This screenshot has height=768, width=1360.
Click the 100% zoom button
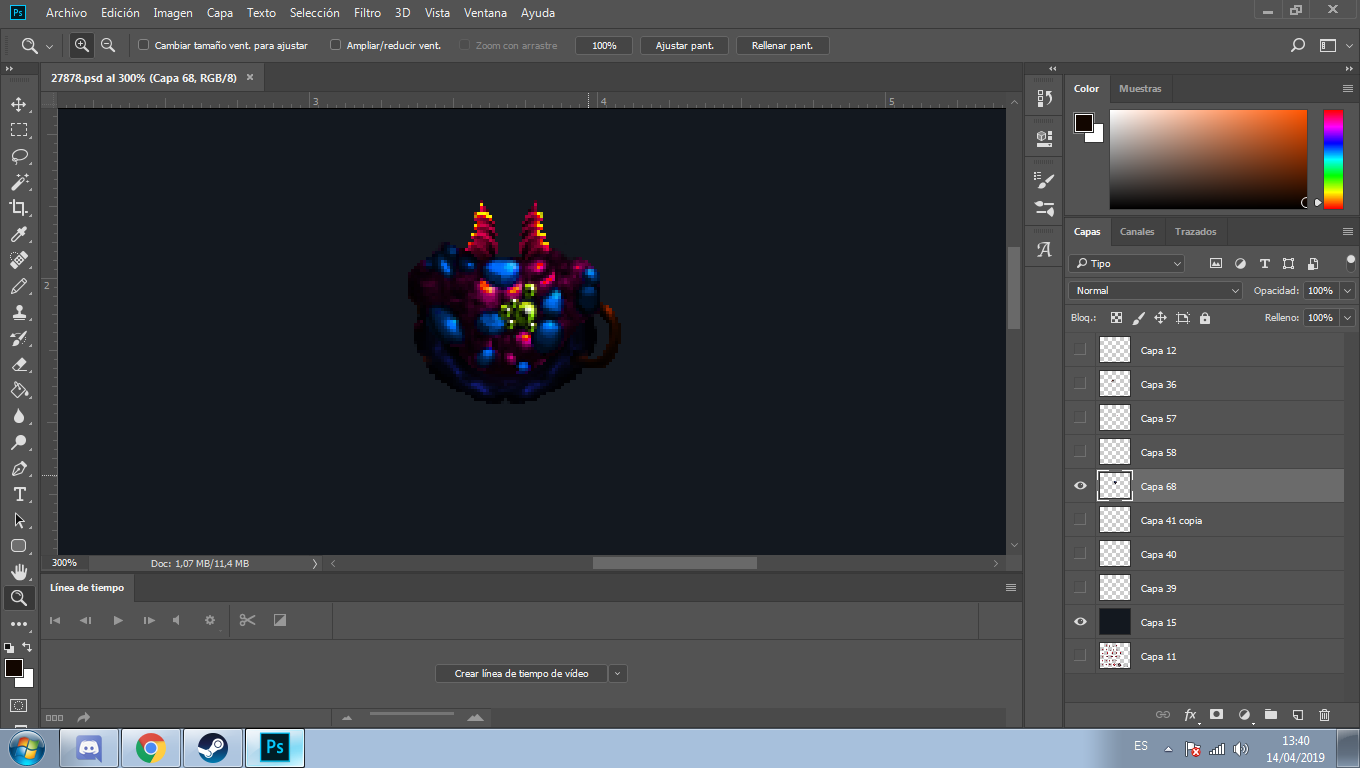604,46
